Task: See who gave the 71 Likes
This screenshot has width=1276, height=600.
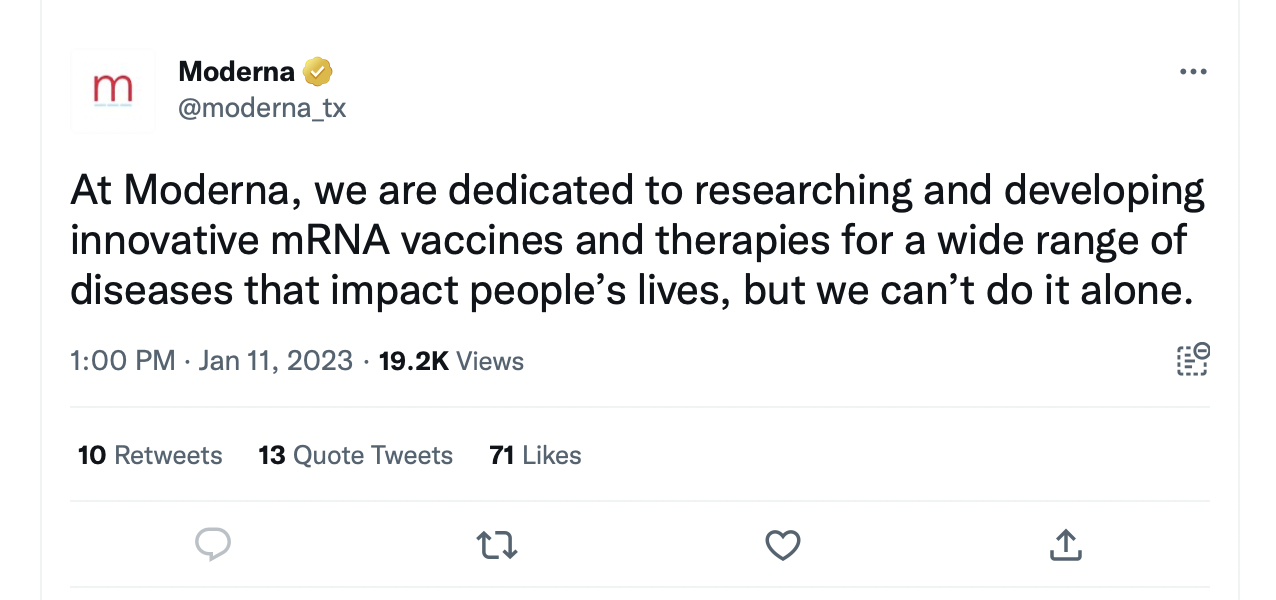Action: 535,456
